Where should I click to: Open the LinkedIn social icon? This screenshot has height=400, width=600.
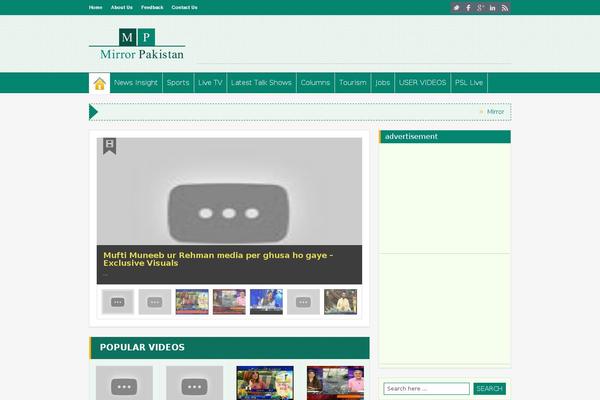pos(493,8)
